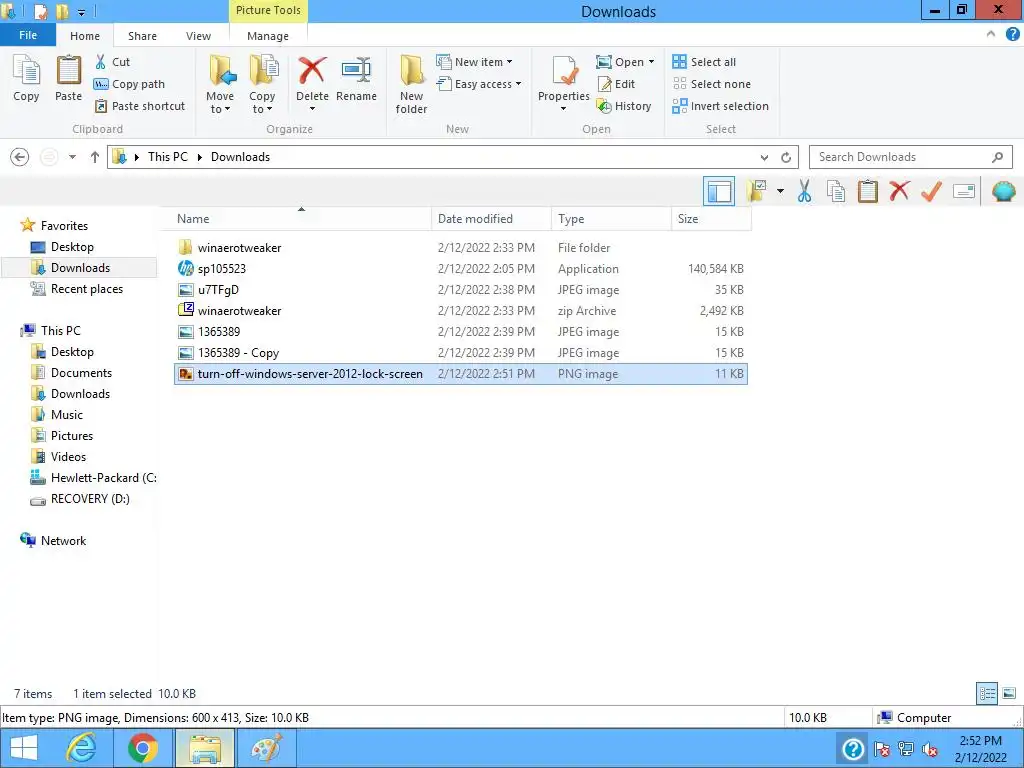This screenshot has height=768, width=1024.
Task: Click the scissors cut icon in secondary toolbar
Action: [x=805, y=191]
